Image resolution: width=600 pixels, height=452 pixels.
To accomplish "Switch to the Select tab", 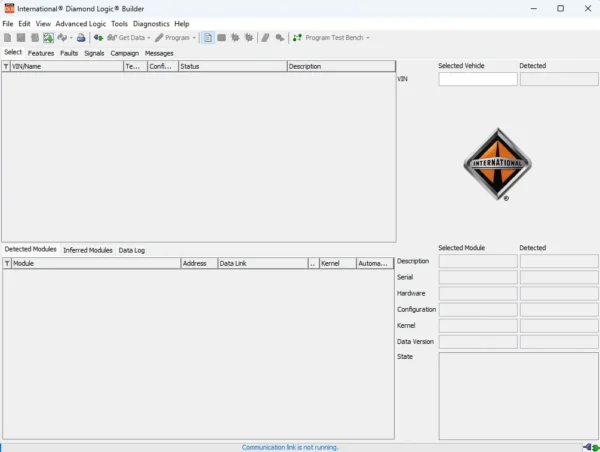I will (x=13, y=52).
